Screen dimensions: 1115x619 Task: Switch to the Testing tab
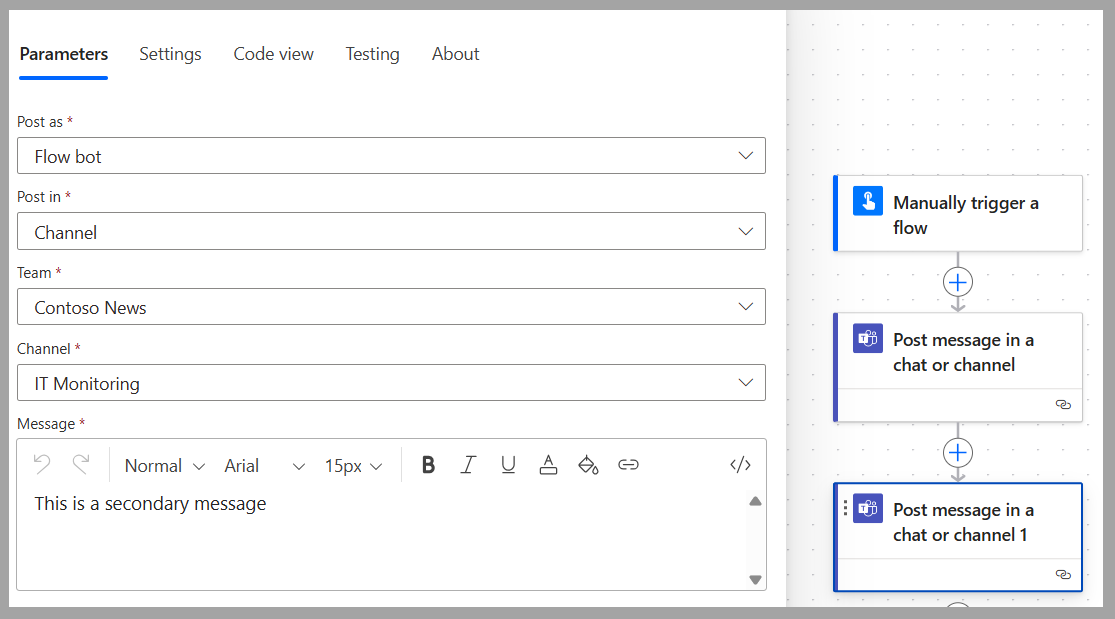pos(372,54)
